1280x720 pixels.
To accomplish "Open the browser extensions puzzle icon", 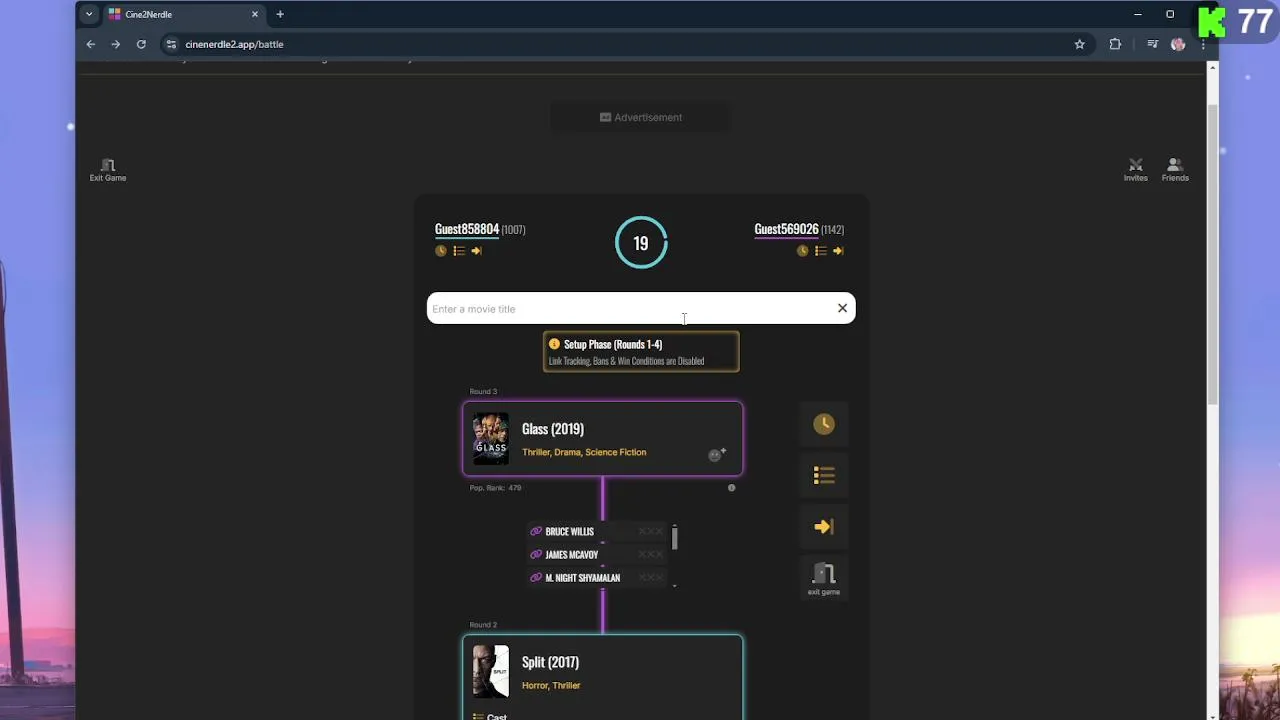I will coord(1115,44).
